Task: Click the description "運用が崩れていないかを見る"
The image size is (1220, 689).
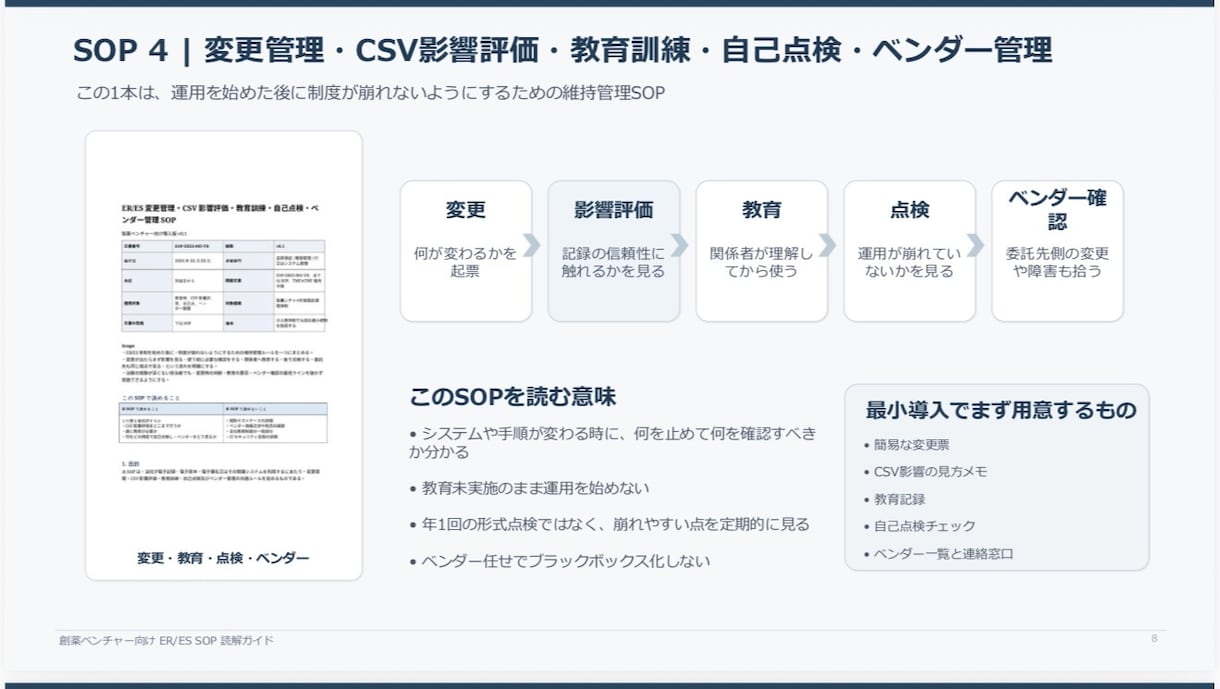Action: (x=910, y=262)
